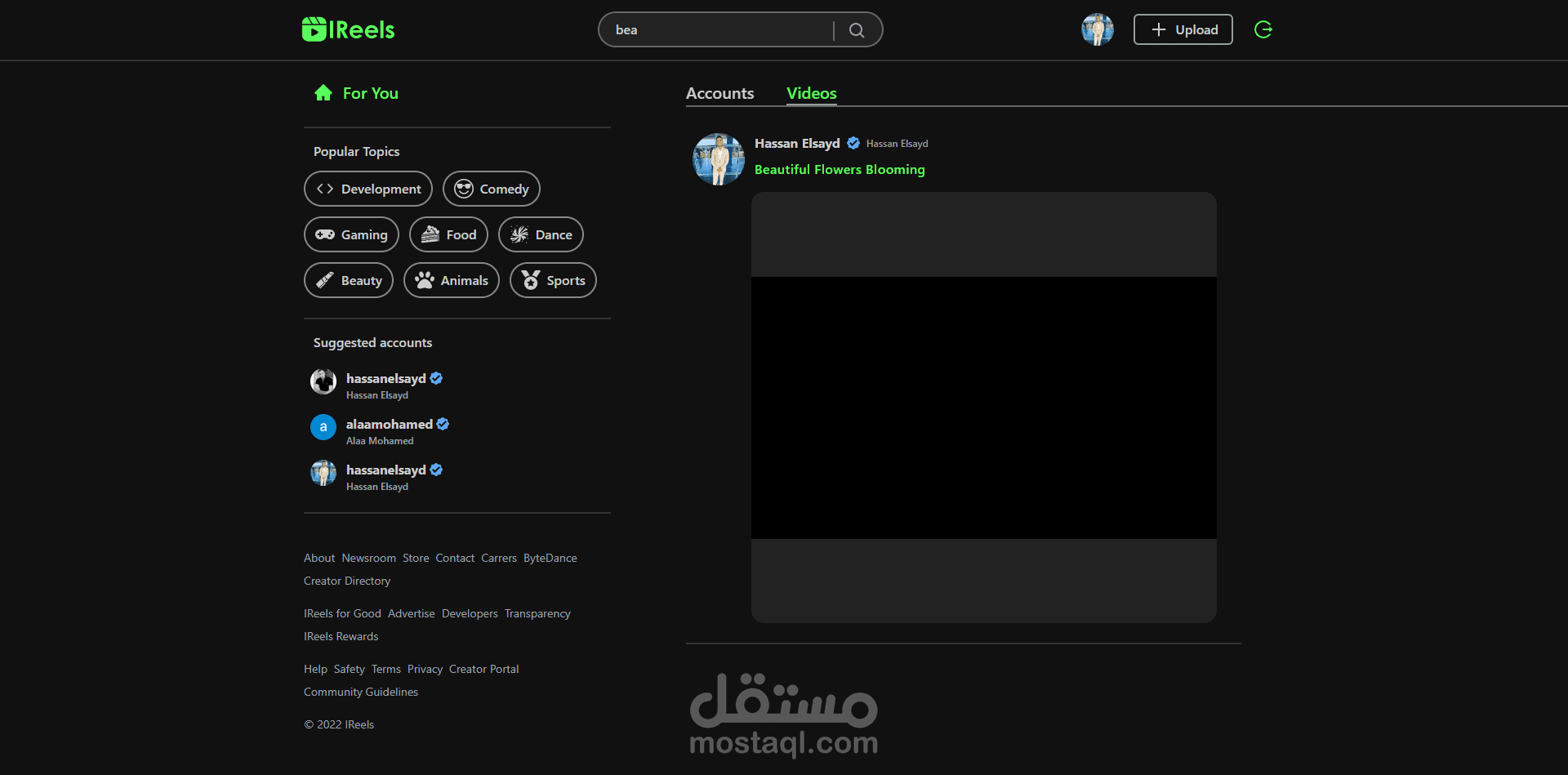Select the Comedy topic

coord(492,189)
